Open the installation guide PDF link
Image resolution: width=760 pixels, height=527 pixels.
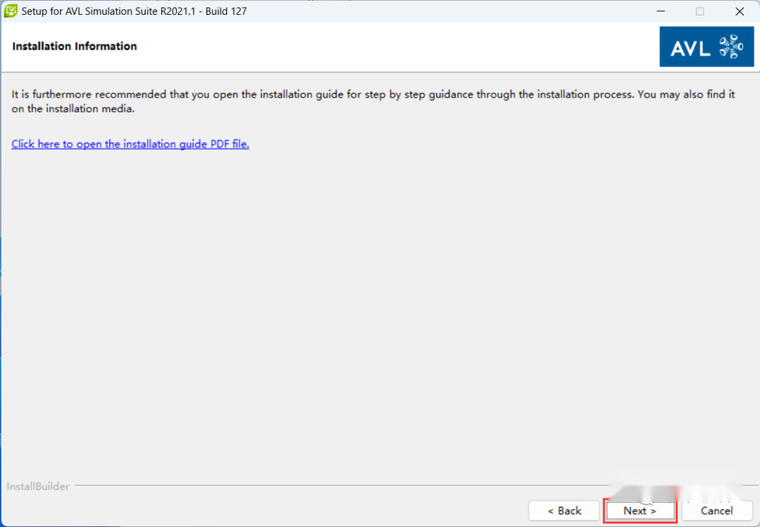pyautogui.click(x=130, y=144)
